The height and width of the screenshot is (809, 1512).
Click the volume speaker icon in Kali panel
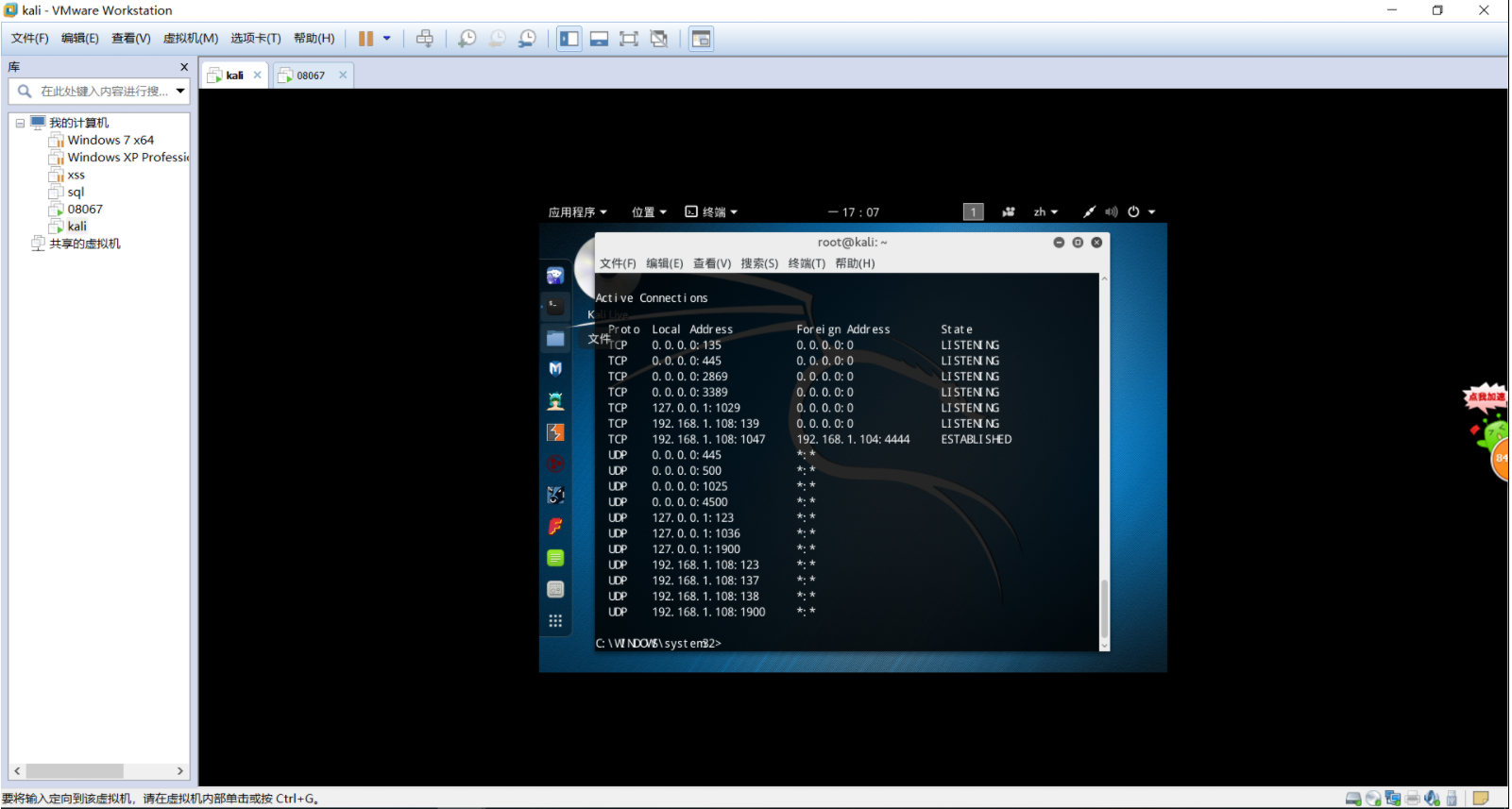pos(1112,212)
